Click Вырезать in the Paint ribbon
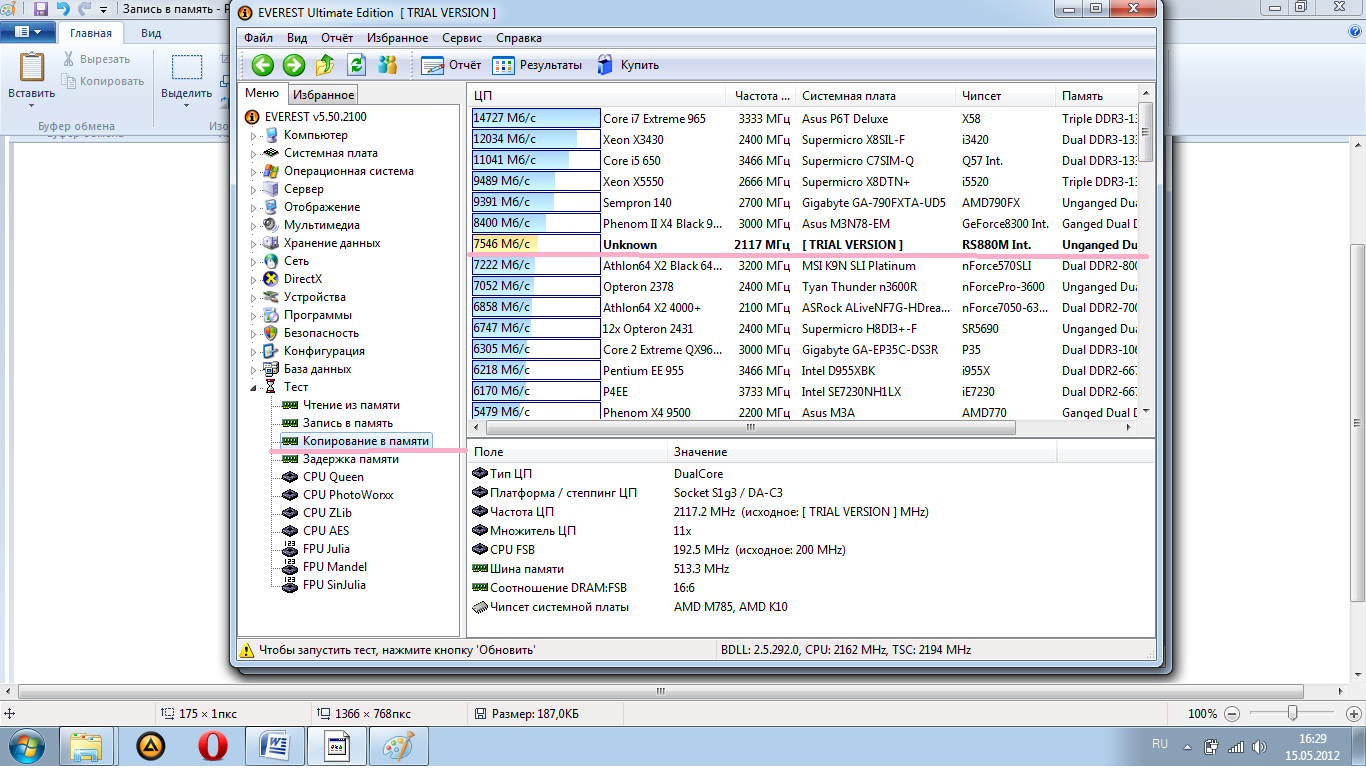 96,60
